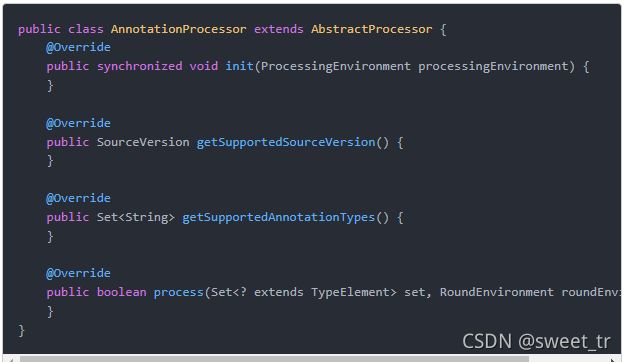Viewport: 627px width, 362px height.
Task: Click the horizontal scrollbar thumb below the code
Action: click(x=274, y=359)
